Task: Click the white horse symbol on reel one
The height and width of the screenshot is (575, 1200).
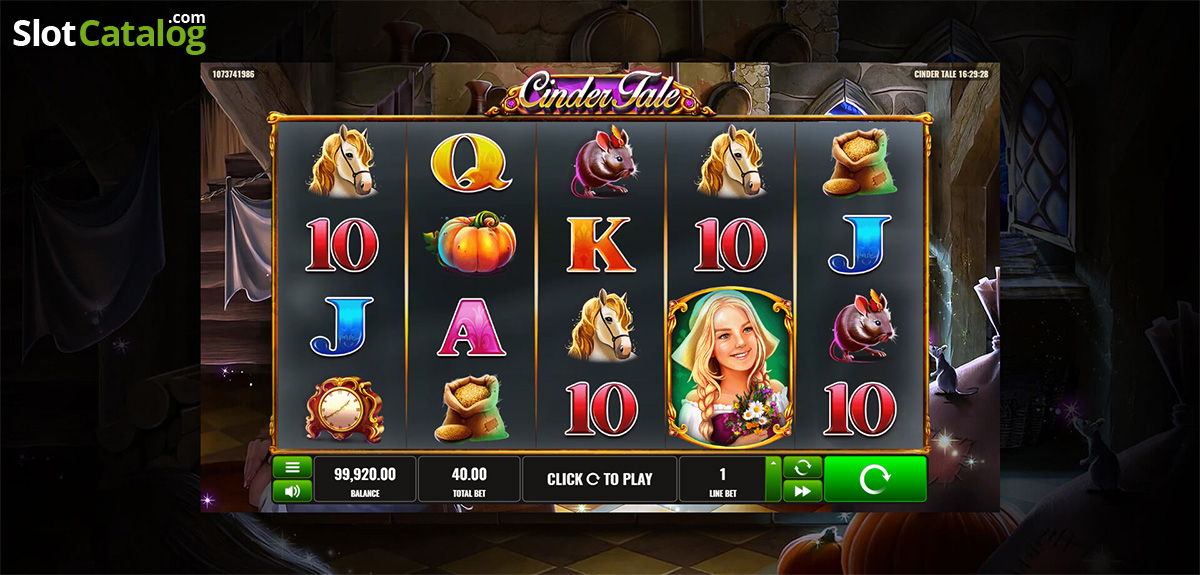Action: click(x=341, y=161)
